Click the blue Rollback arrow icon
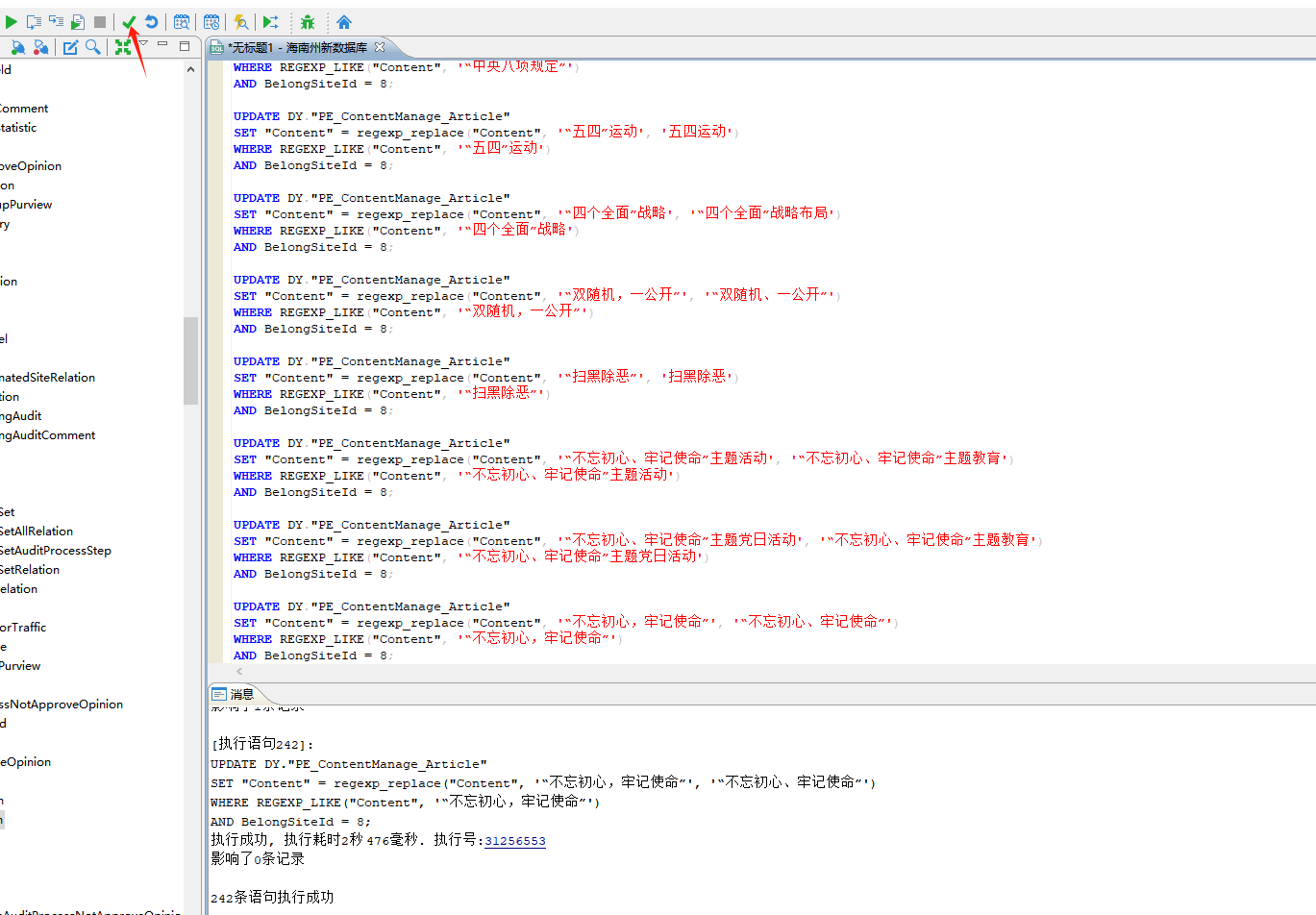The width and height of the screenshot is (1316, 915). [x=151, y=21]
